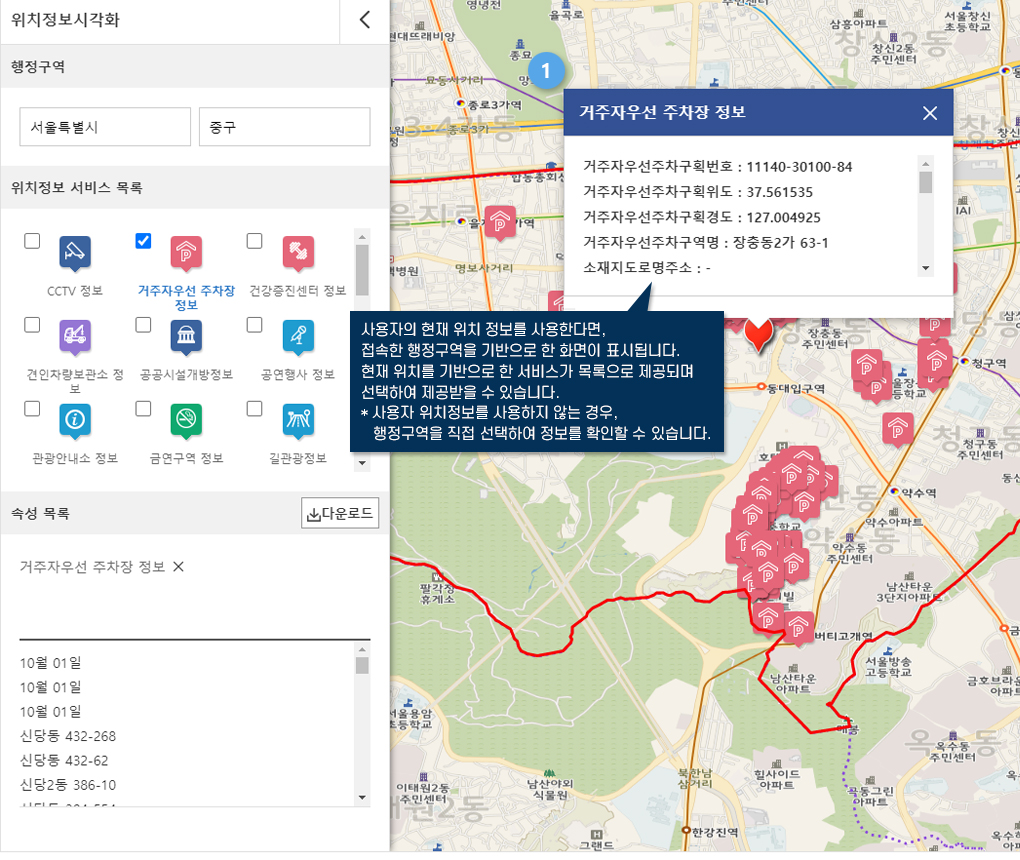The width and height of the screenshot is (1020, 860).
Task: Click the 공공시설개방정보 building icon
Action: pyautogui.click(x=186, y=336)
